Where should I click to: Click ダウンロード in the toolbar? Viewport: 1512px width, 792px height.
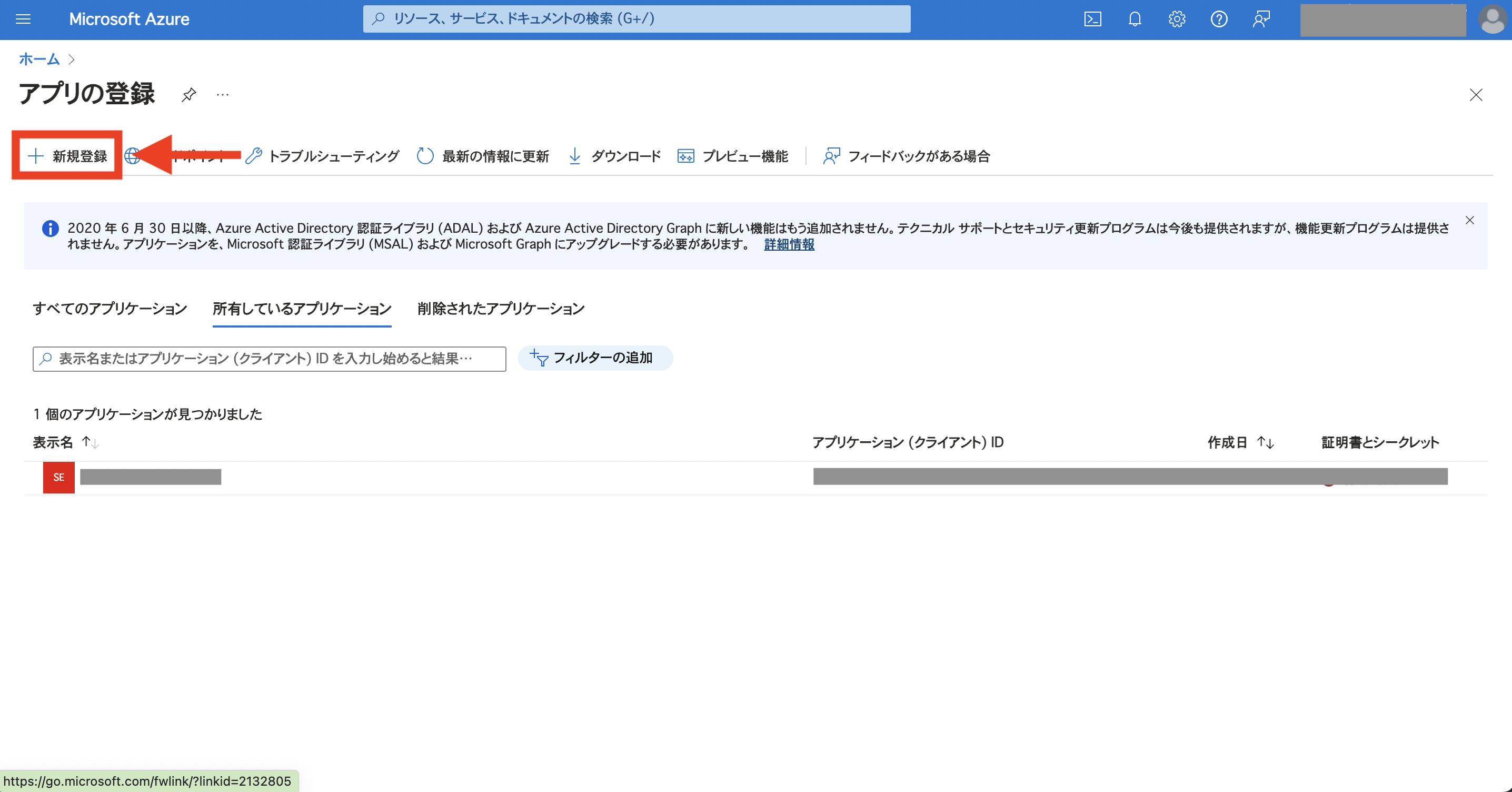[614, 156]
